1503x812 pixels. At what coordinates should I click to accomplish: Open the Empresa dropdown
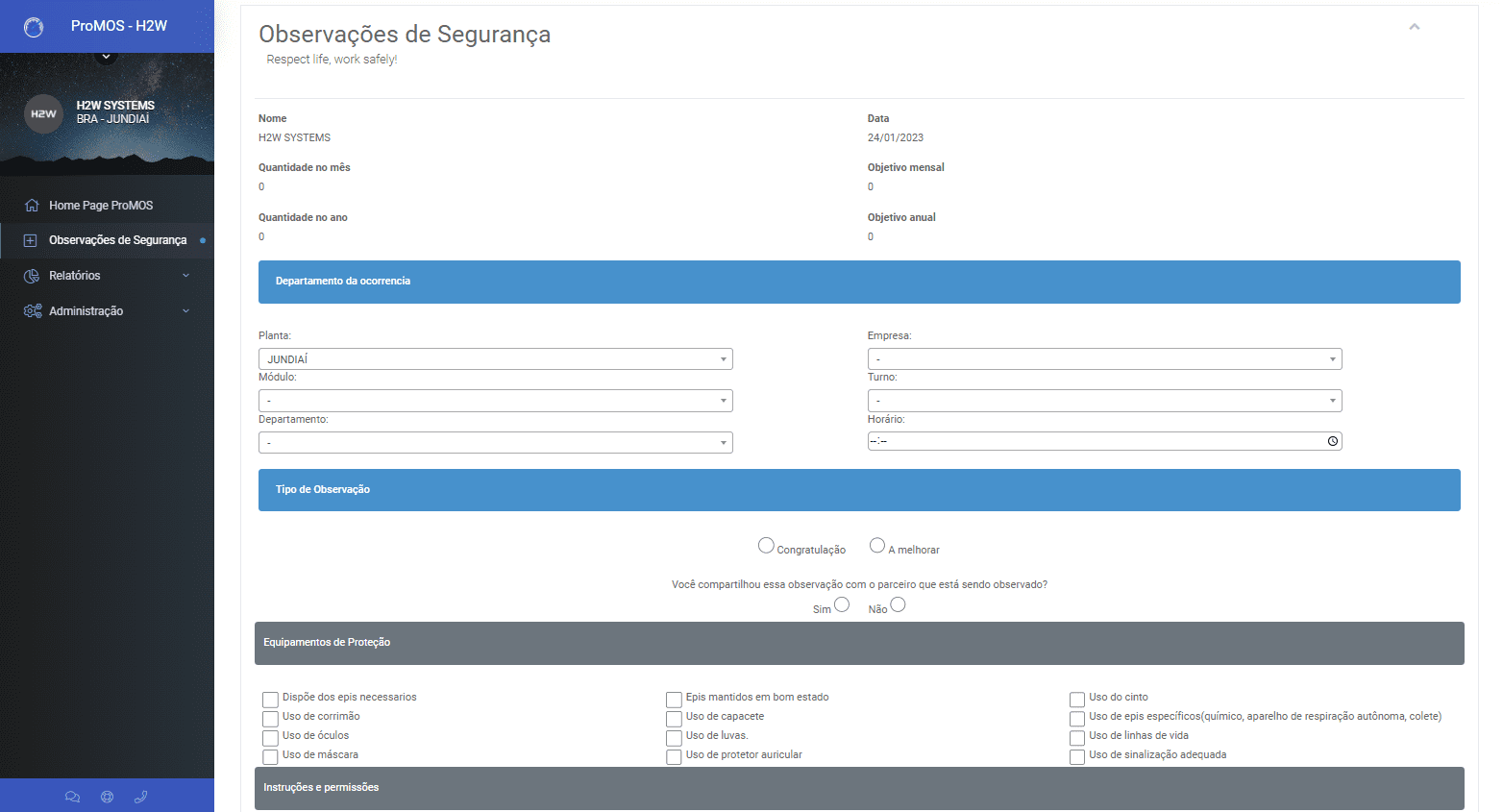tap(1105, 359)
